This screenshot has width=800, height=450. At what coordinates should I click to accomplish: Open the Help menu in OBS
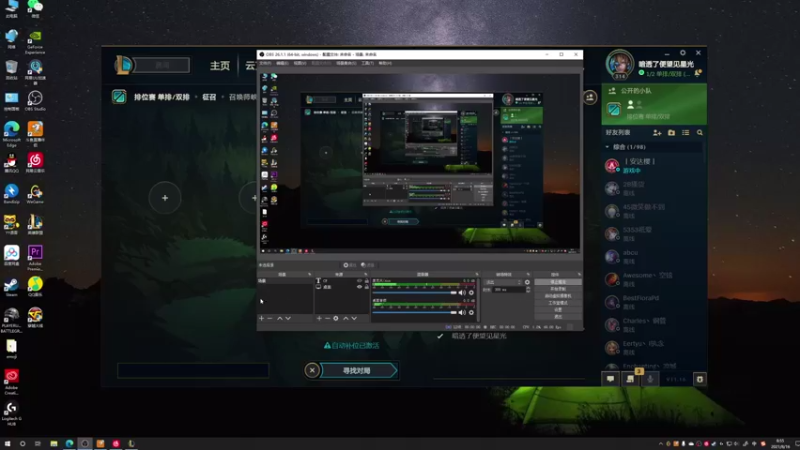coord(385,63)
